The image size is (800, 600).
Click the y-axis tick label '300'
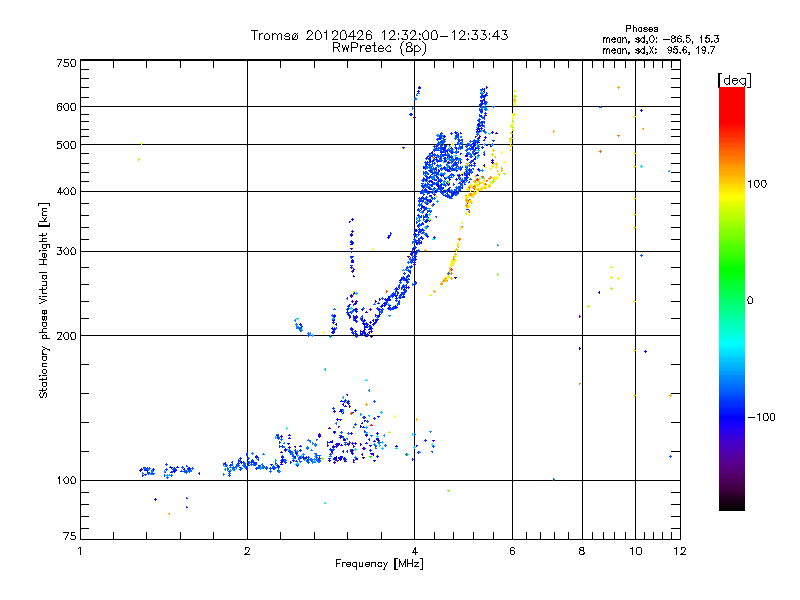pos(66,251)
